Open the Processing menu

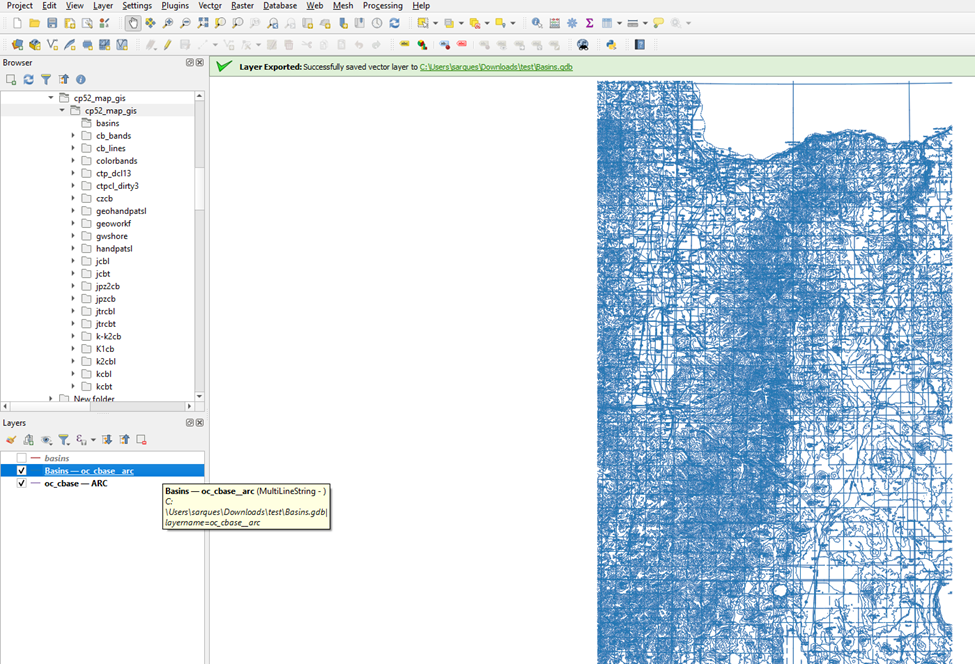click(x=382, y=6)
